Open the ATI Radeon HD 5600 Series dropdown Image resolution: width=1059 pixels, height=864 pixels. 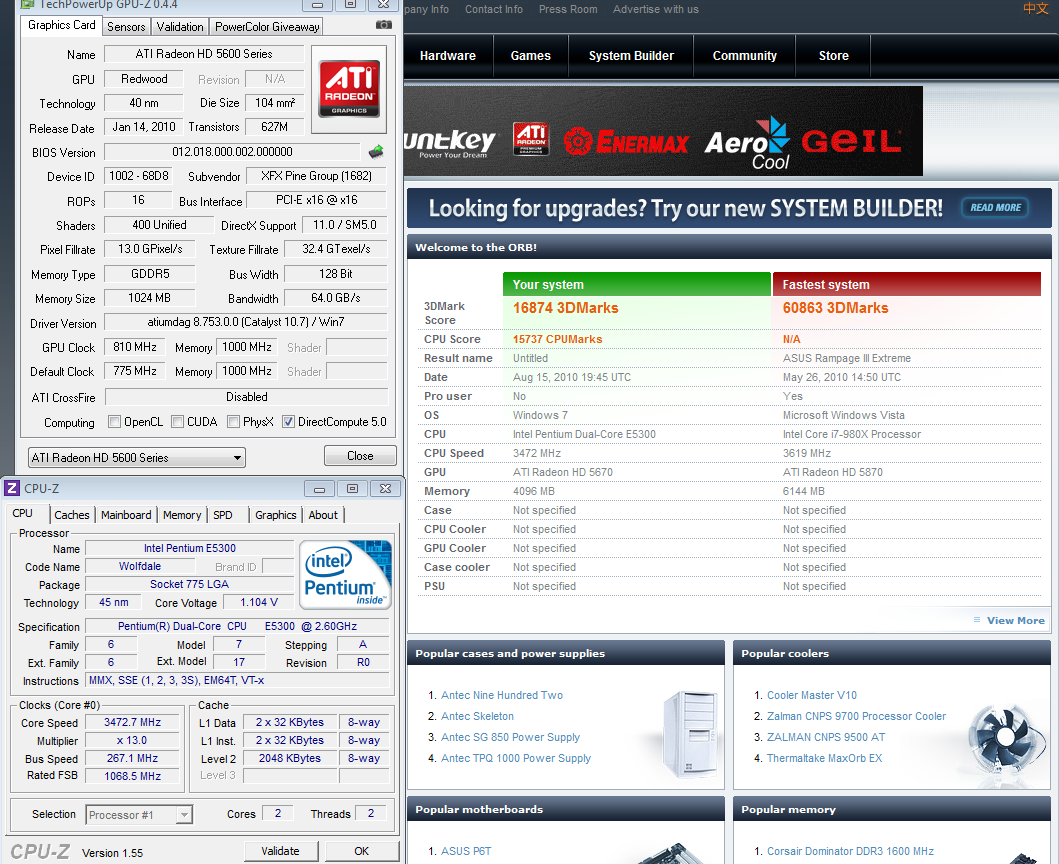136,457
